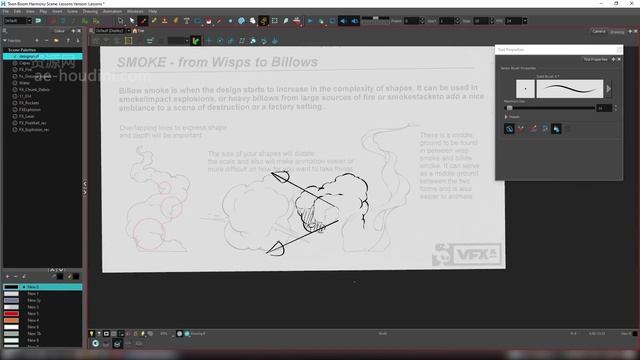Collapse the Palettes section triangle

[x=5, y=40]
